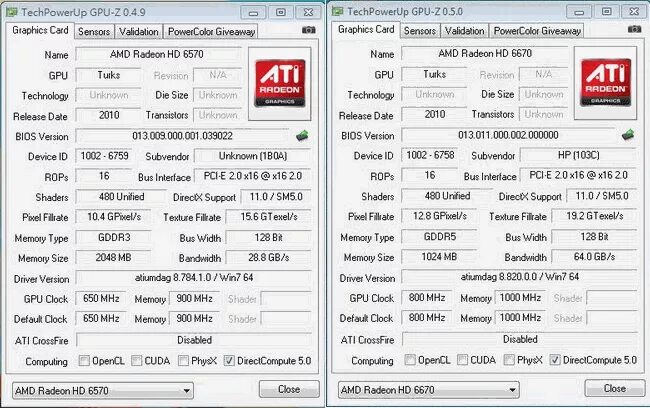Switch to Validation tab in GPU-Z 0.4.9
This screenshot has width=650, height=408.
(x=139, y=32)
